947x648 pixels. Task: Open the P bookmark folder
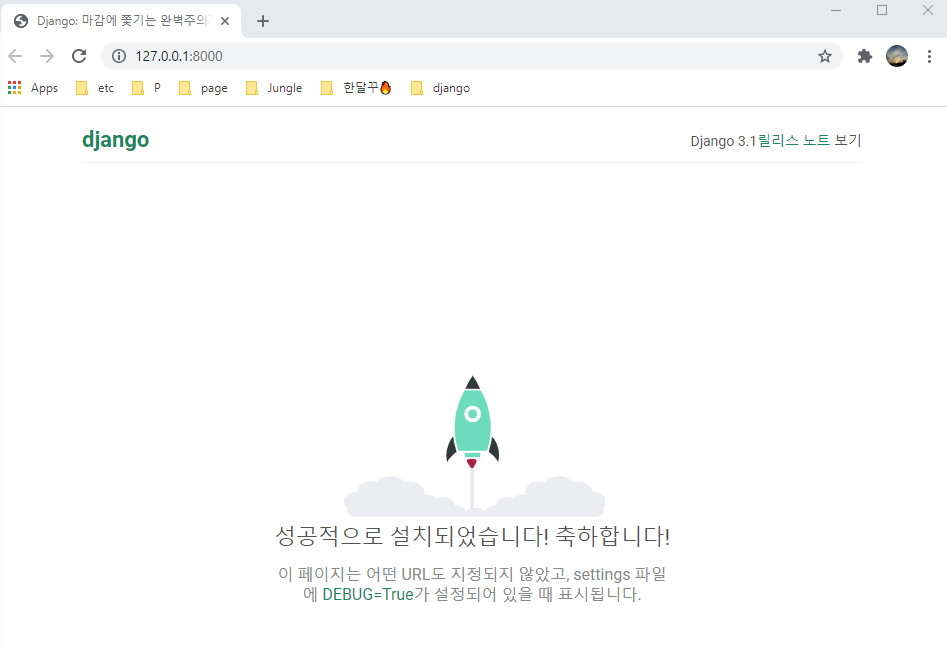click(146, 88)
